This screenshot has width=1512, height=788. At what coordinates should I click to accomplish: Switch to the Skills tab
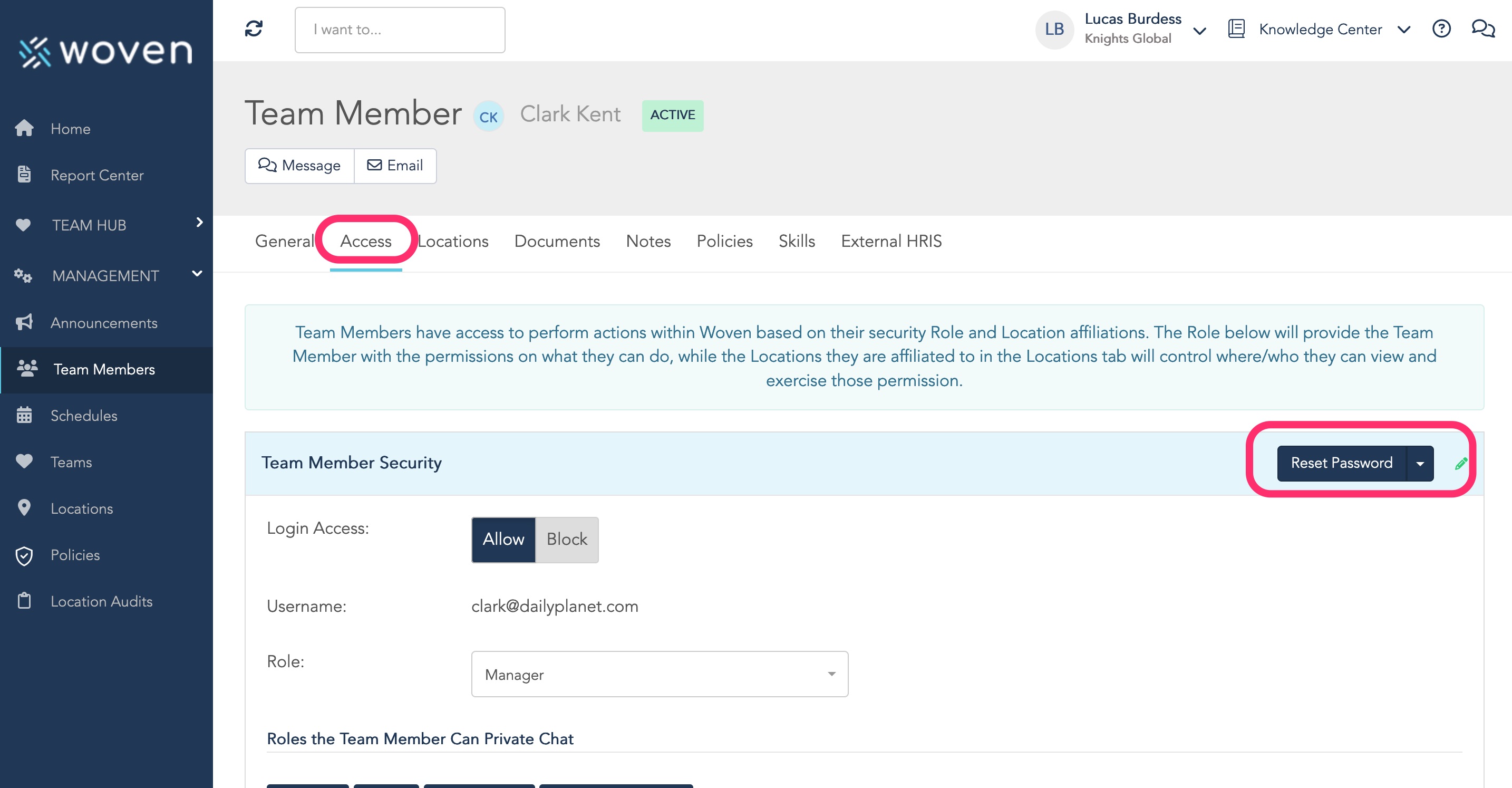coord(797,242)
